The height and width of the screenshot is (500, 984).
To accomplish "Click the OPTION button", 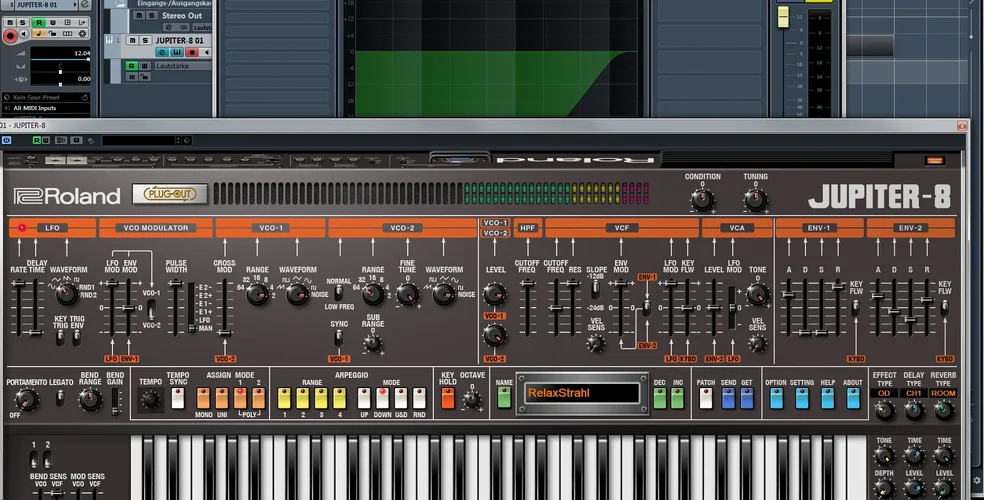I will [x=776, y=398].
